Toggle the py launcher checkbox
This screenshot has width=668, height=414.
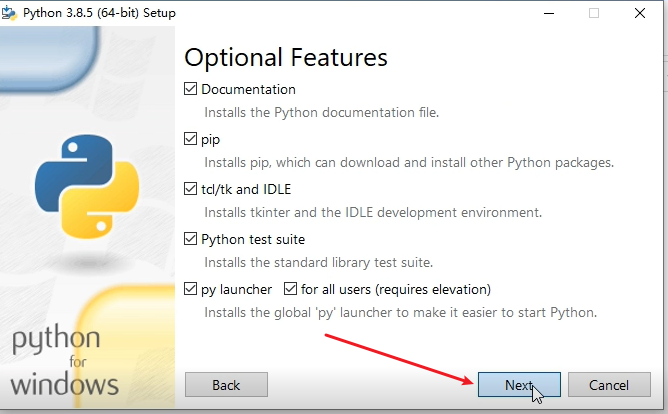[190, 289]
